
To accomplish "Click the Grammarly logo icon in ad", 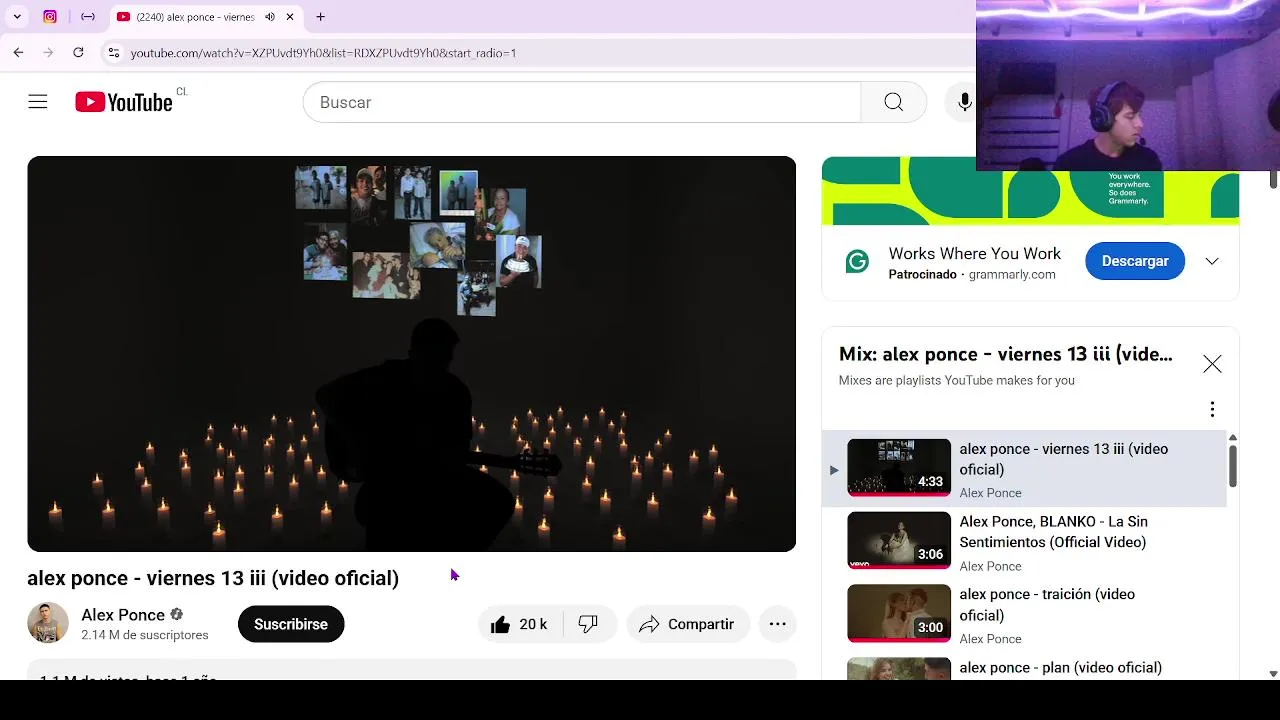I will click(857, 262).
